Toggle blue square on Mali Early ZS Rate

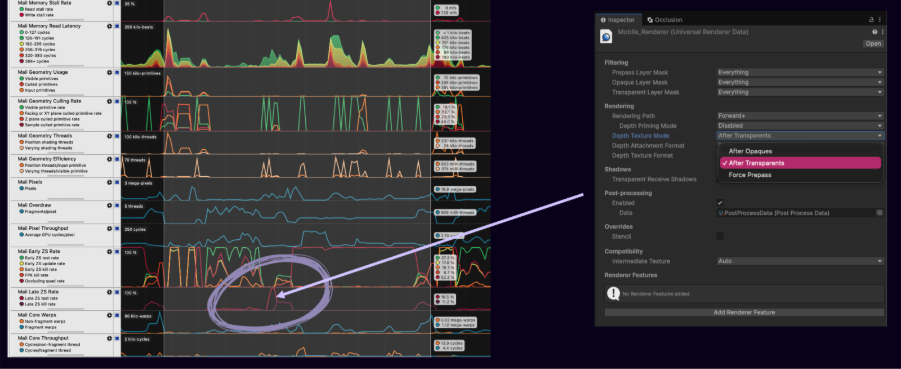coord(117,251)
